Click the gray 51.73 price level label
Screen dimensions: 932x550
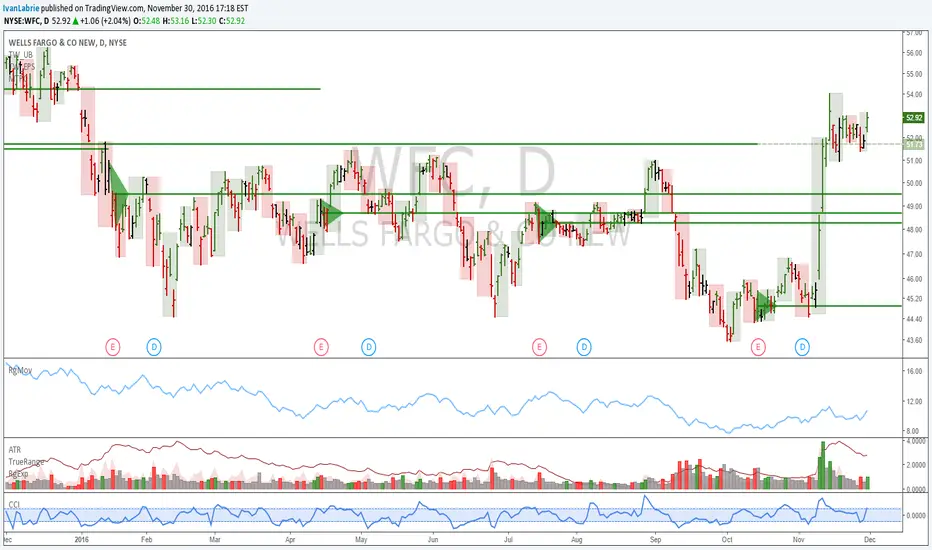pyautogui.click(x=914, y=144)
